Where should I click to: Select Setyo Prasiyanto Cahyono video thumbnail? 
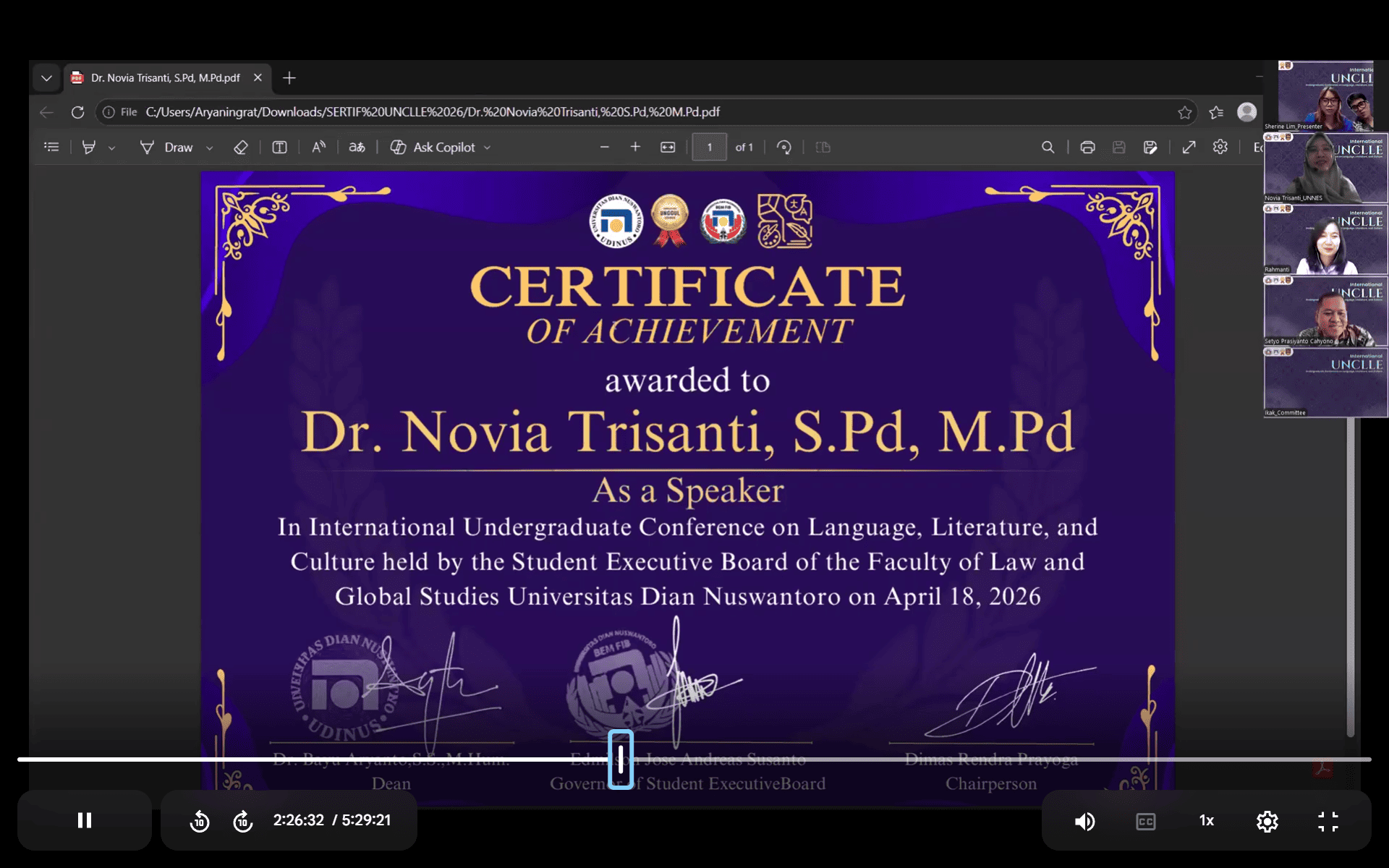[x=1325, y=310]
